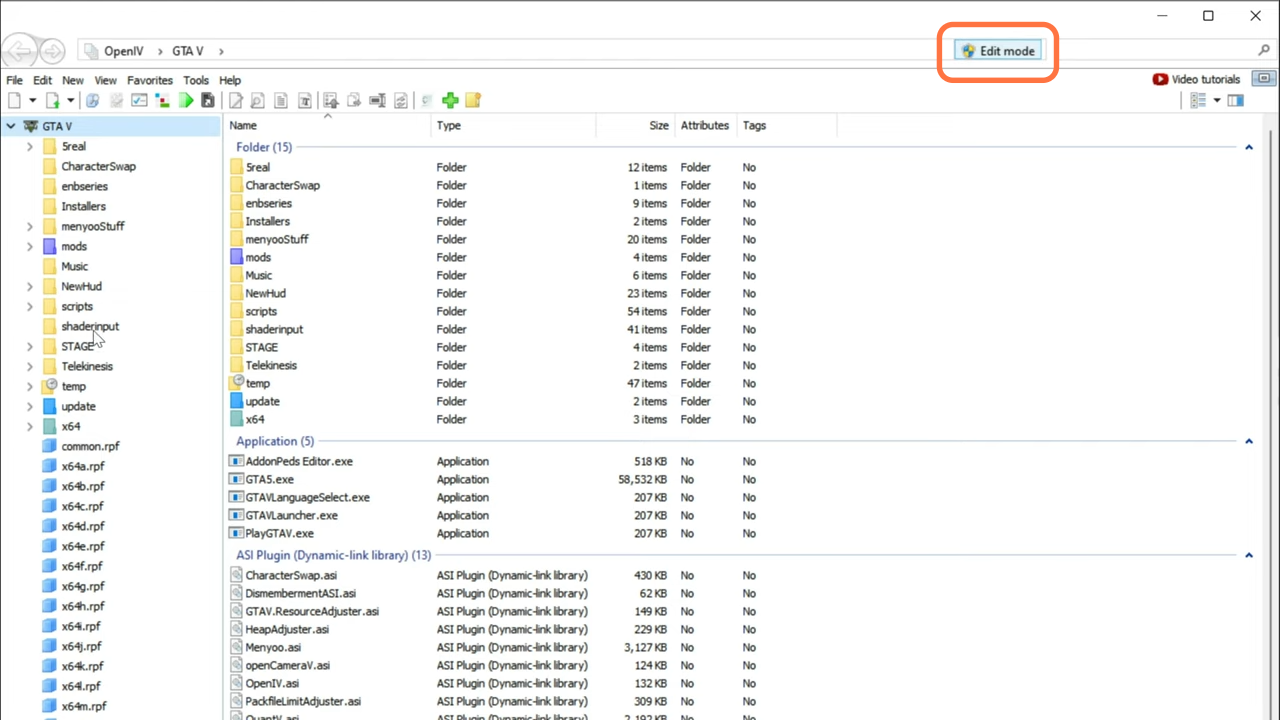Click the new file with green plus icon
The width and height of the screenshot is (1280, 720).
(x=53, y=100)
